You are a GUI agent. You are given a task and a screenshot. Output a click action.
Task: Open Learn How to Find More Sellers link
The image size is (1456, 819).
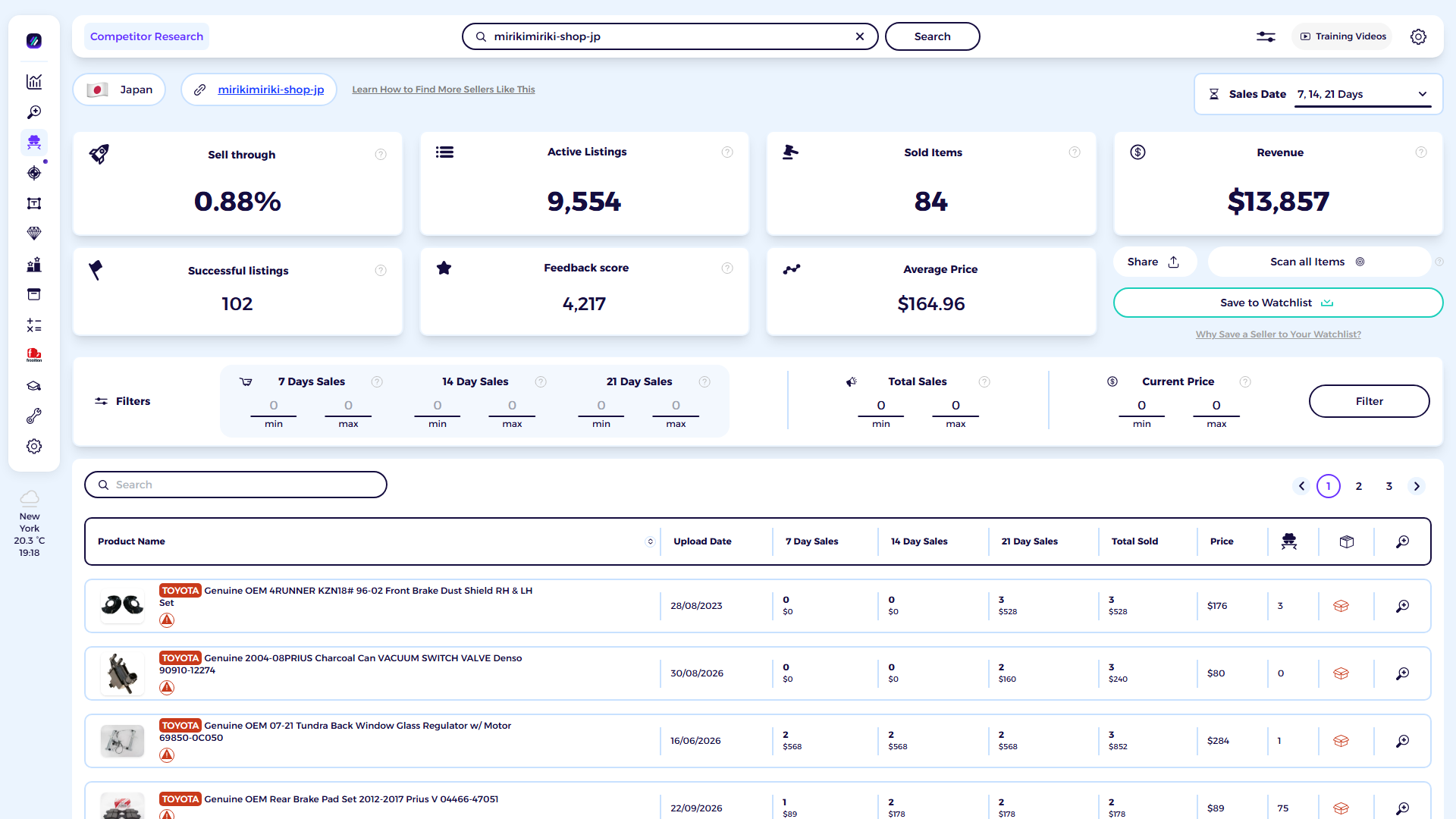coord(444,89)
